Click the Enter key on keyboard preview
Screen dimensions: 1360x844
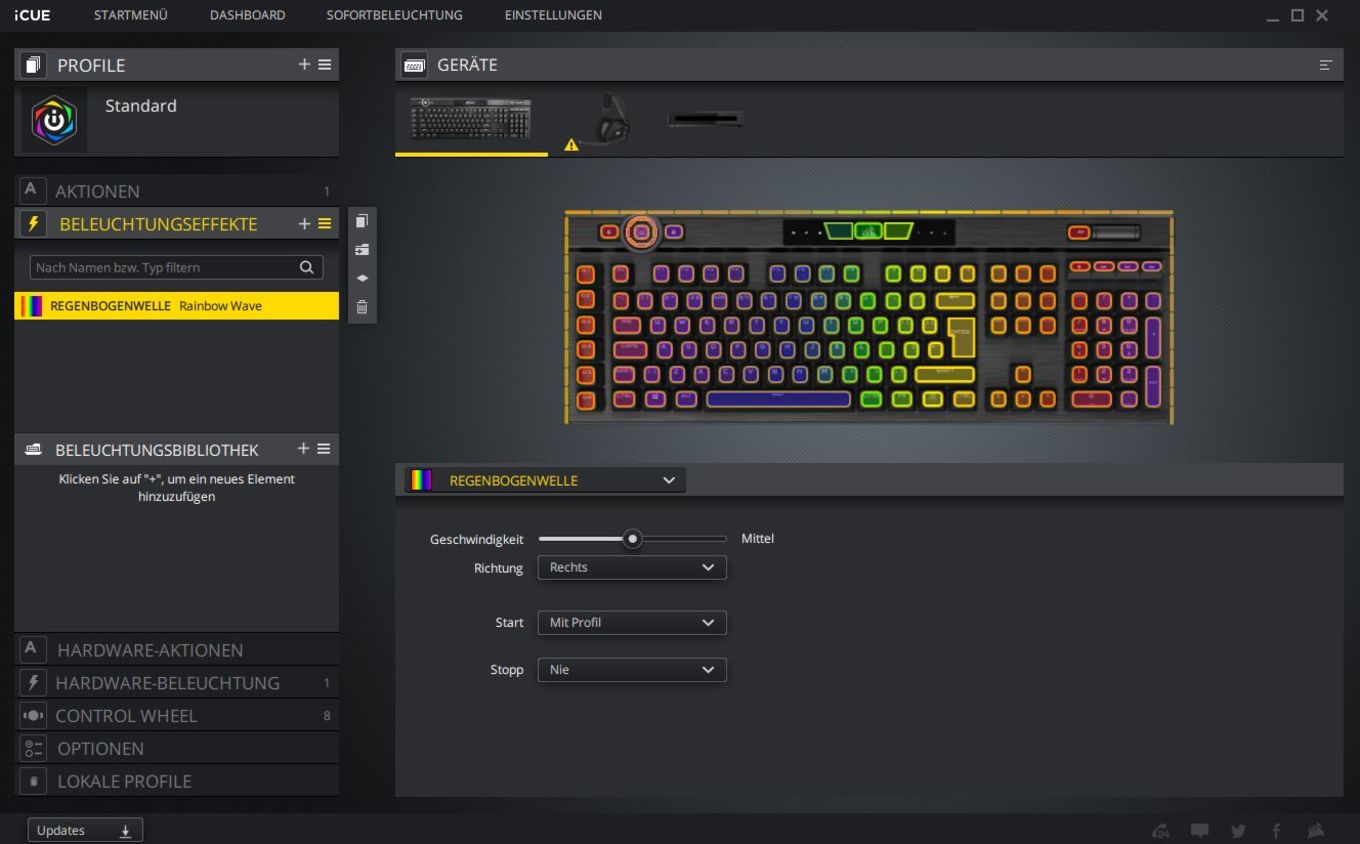(961, 337)
